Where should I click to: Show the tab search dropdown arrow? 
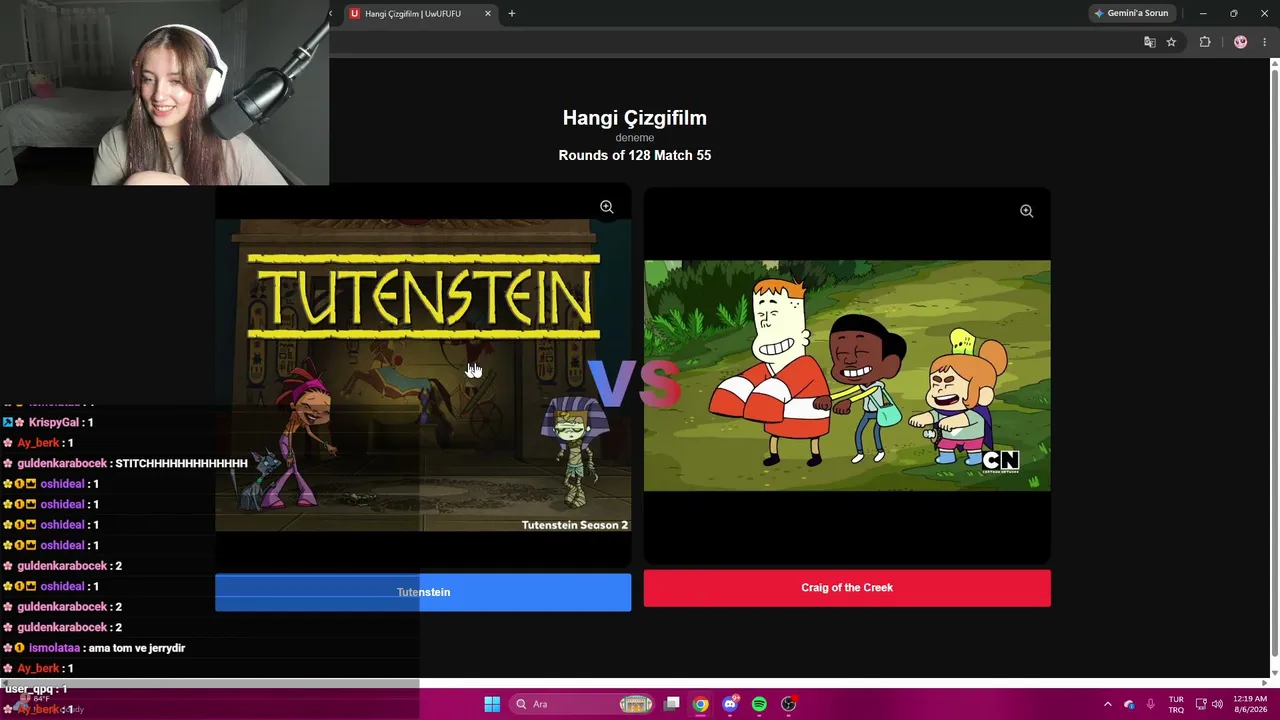point(330,14)
